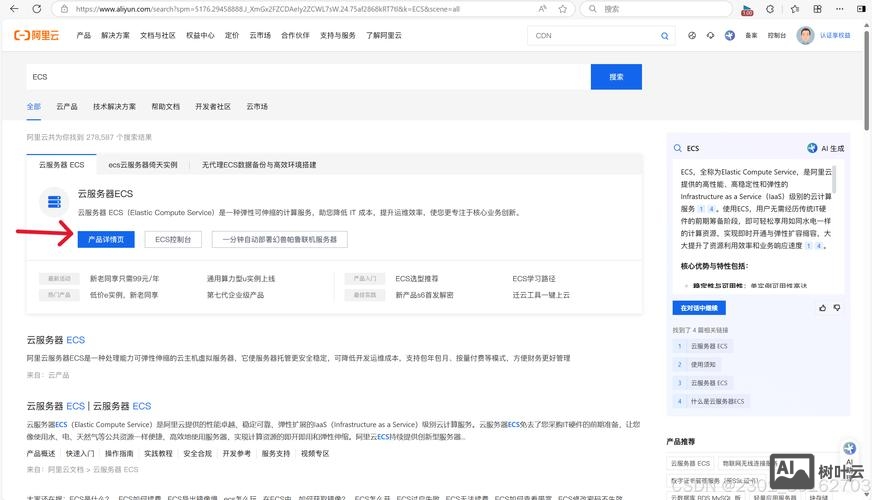The width and height of the screenshot is (872, 500).
Task: Click the Aliyun logo
Action: pyautogui.click(x=36, y=35)
